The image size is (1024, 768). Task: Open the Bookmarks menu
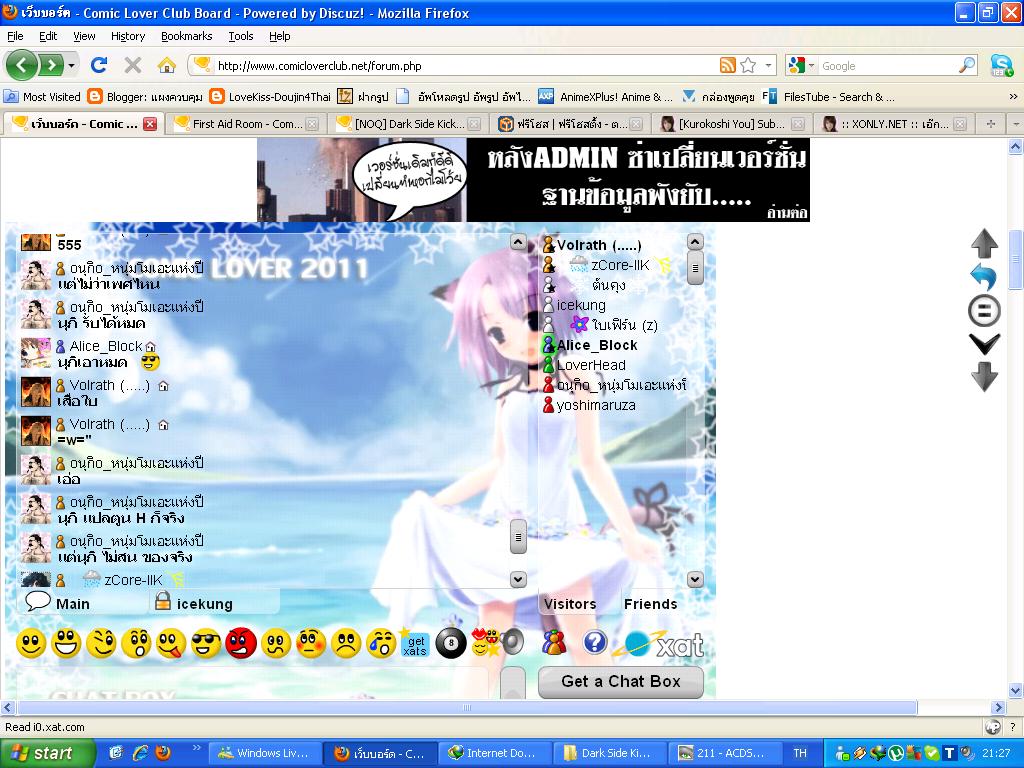pos(186,36)
